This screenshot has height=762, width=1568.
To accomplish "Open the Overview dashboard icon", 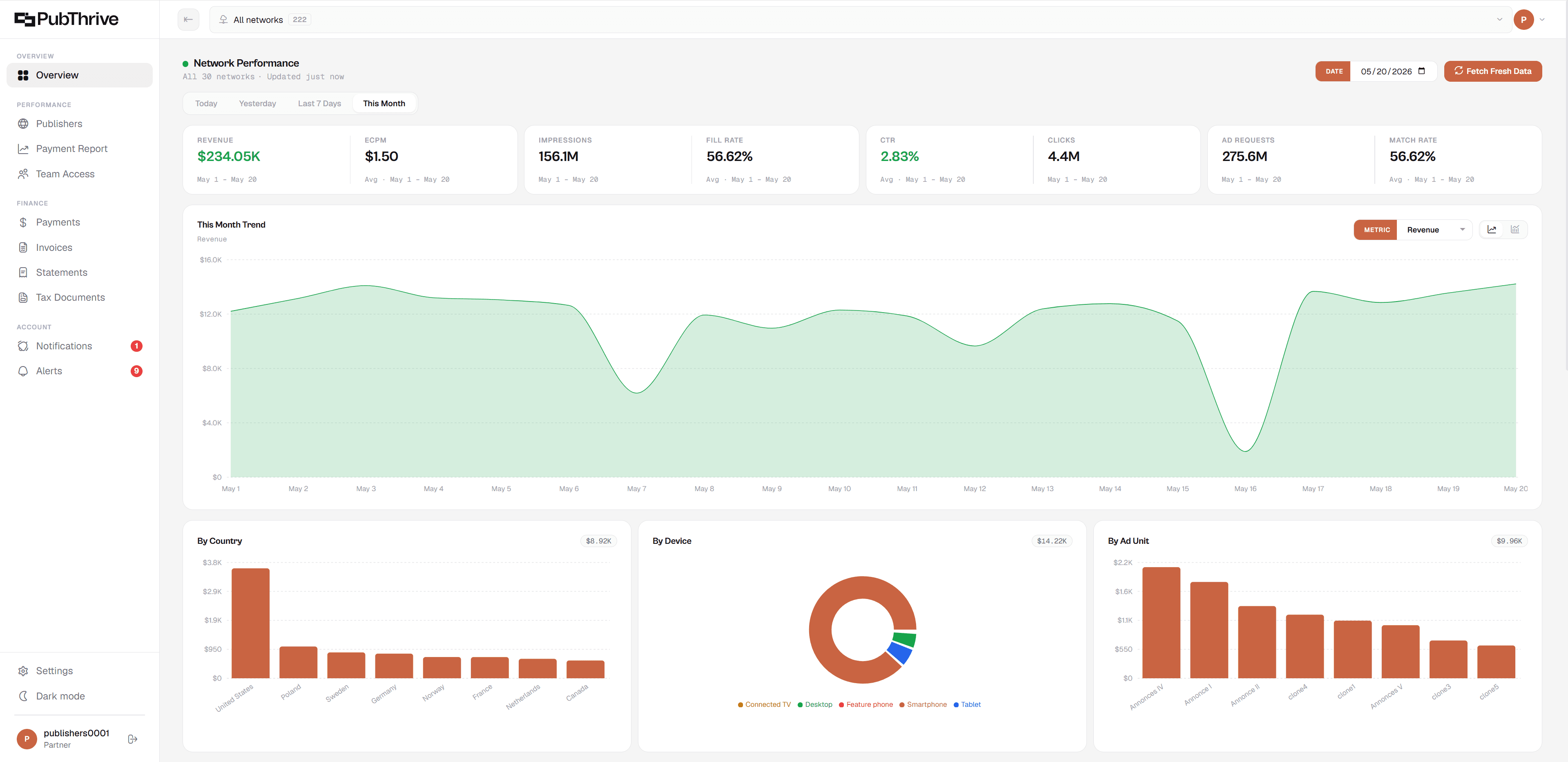I will point(23,75).
